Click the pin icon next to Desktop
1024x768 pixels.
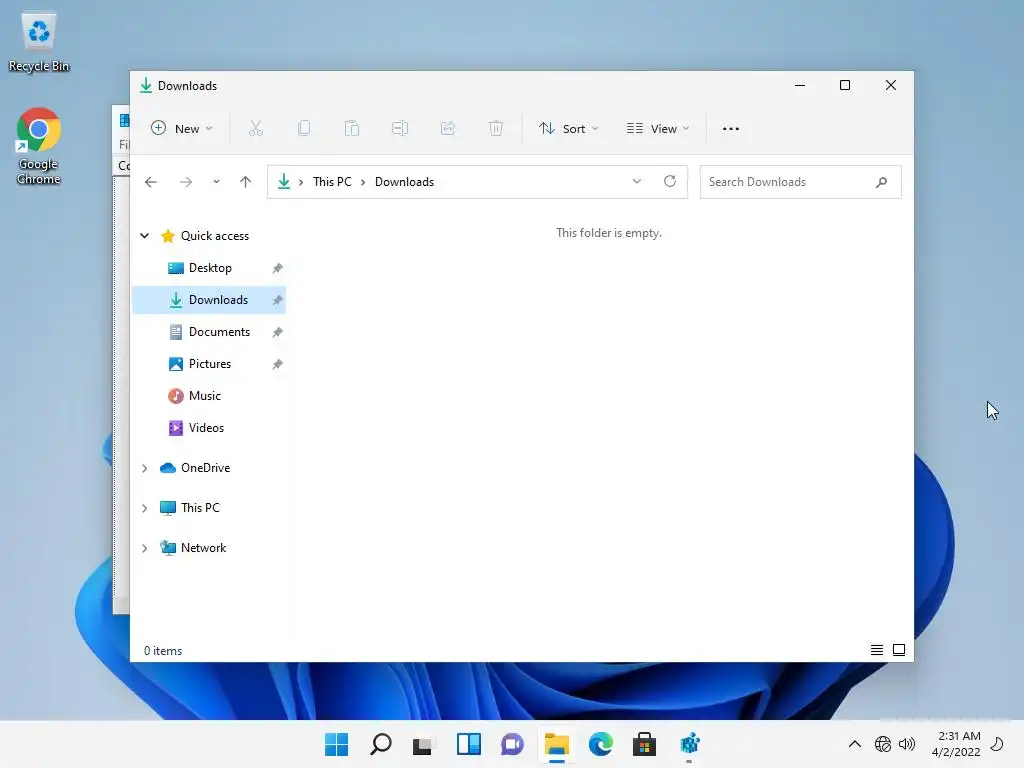click(x=278, y=268)
